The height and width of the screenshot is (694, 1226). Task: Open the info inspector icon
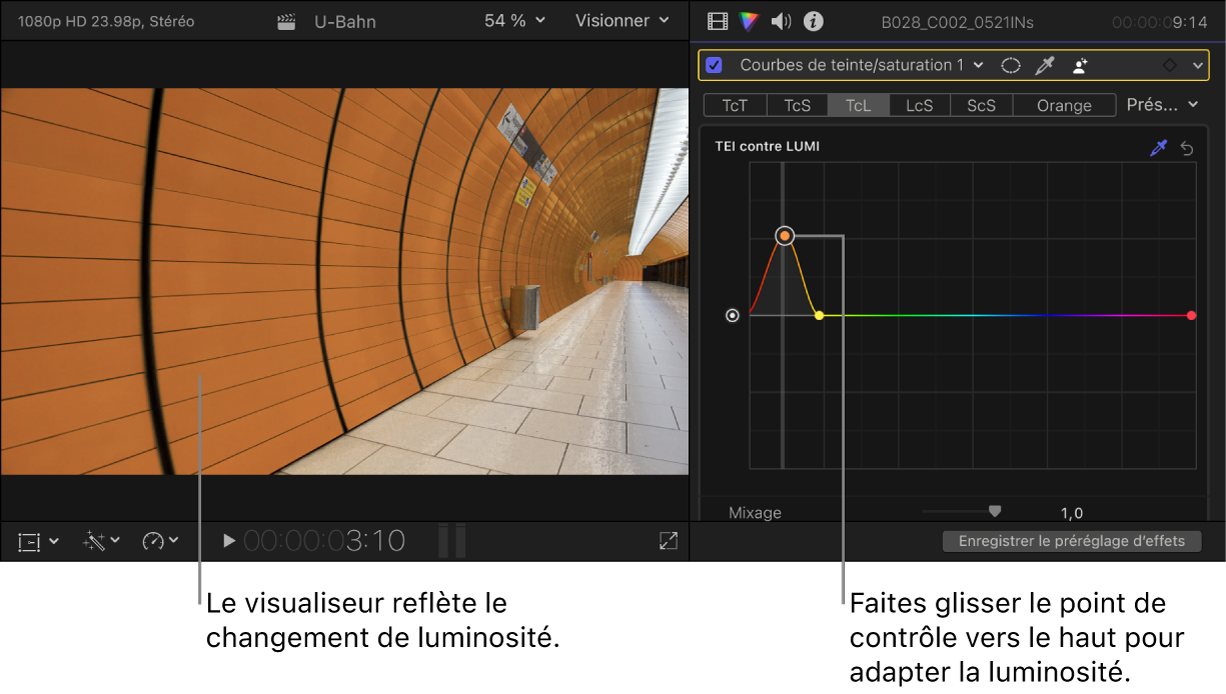coord(813,20)
